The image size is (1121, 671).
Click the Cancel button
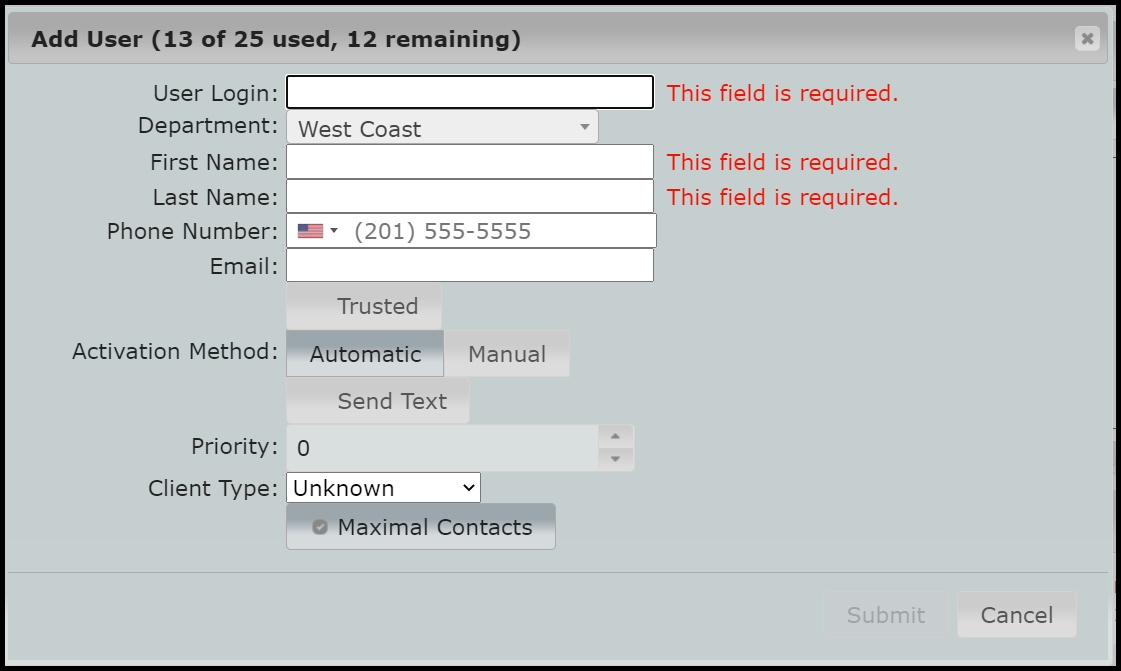click(1016, 615)
